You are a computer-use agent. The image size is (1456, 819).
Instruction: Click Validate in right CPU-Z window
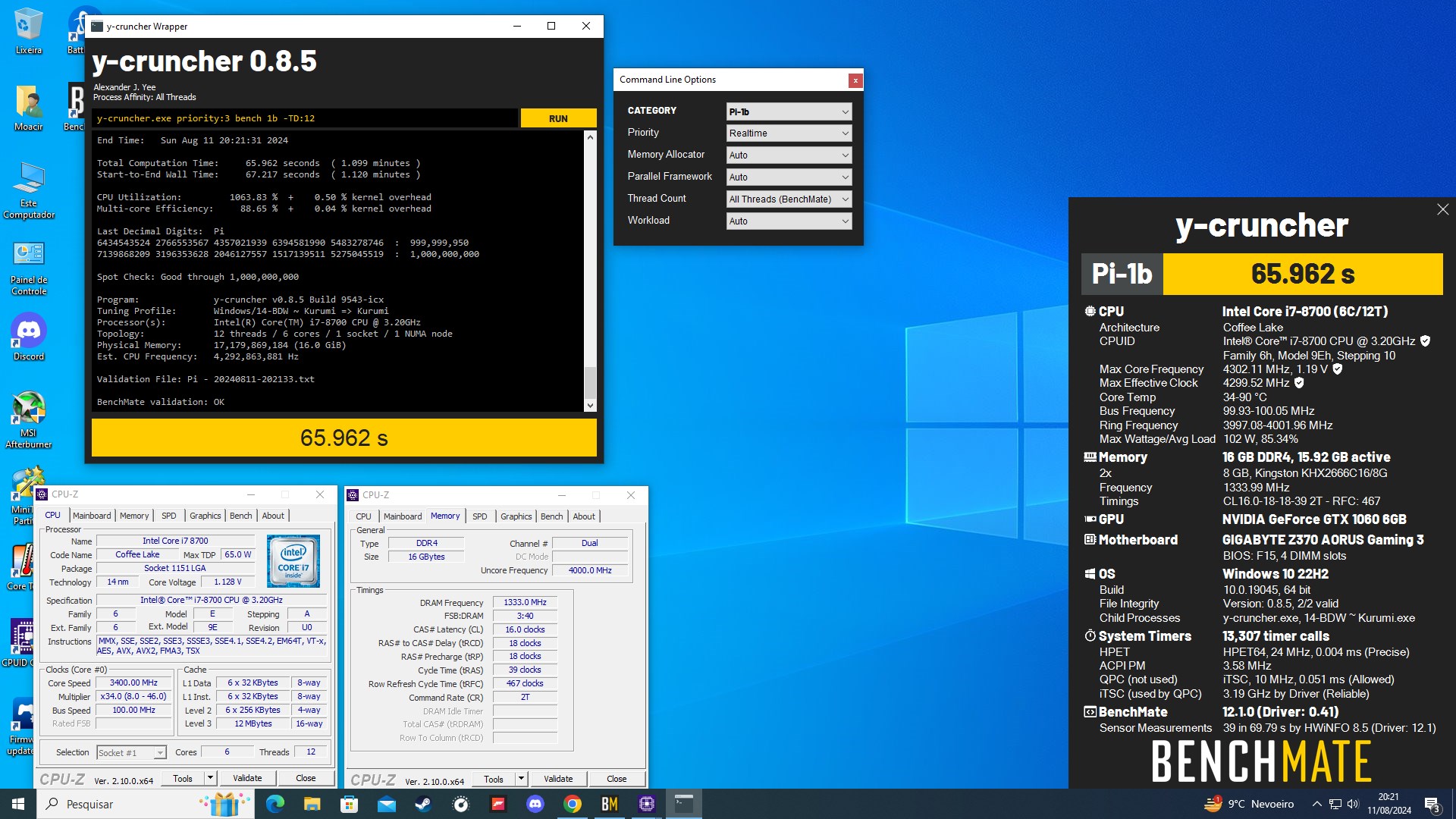point(558,779)
